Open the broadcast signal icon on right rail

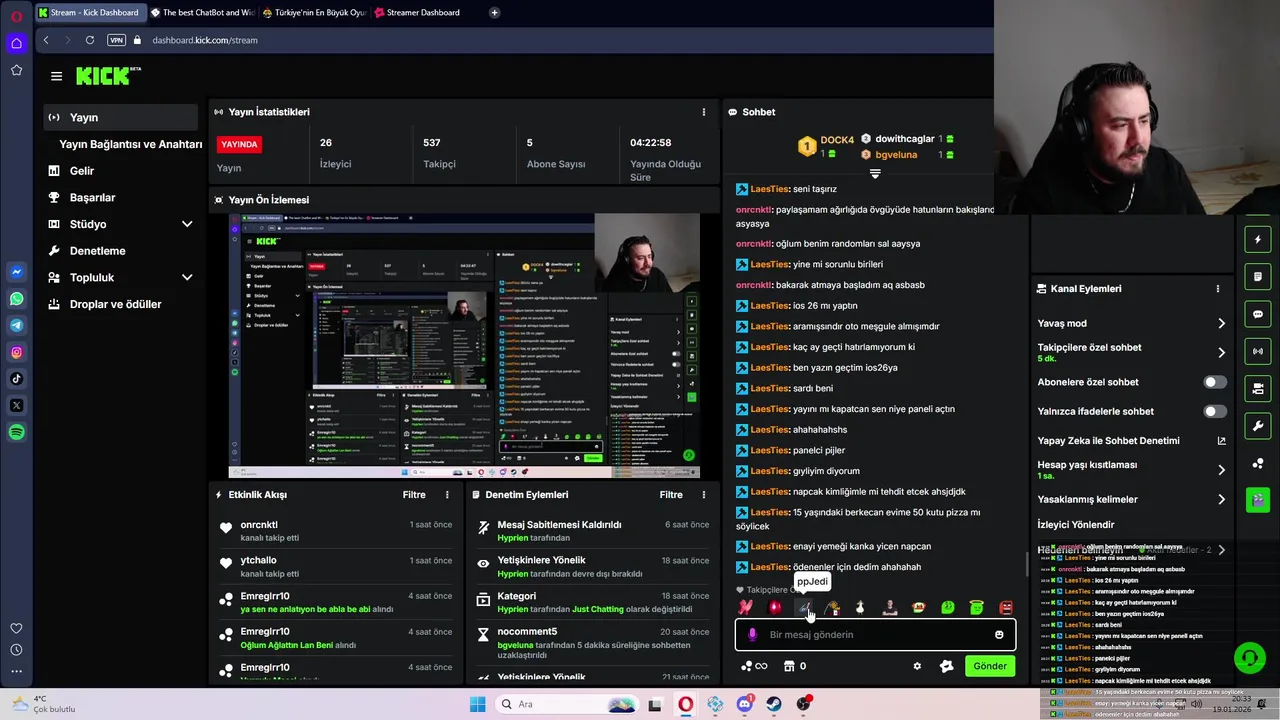coord(1258,351)
